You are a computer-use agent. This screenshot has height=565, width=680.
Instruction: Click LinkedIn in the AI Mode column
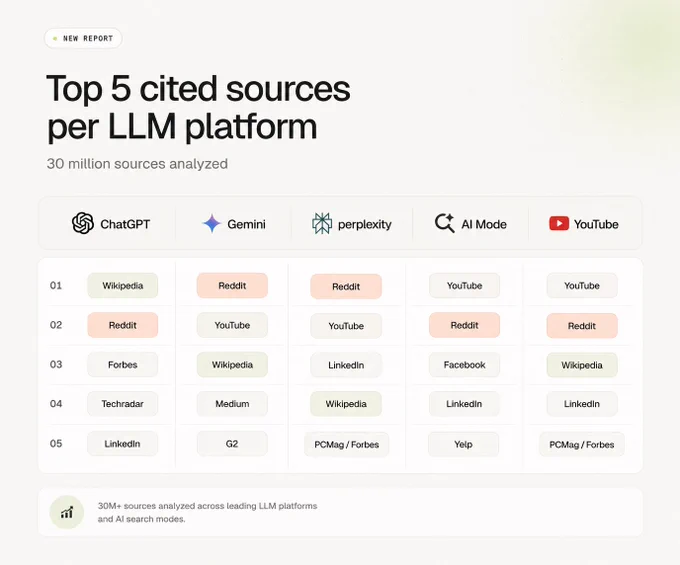464,404
